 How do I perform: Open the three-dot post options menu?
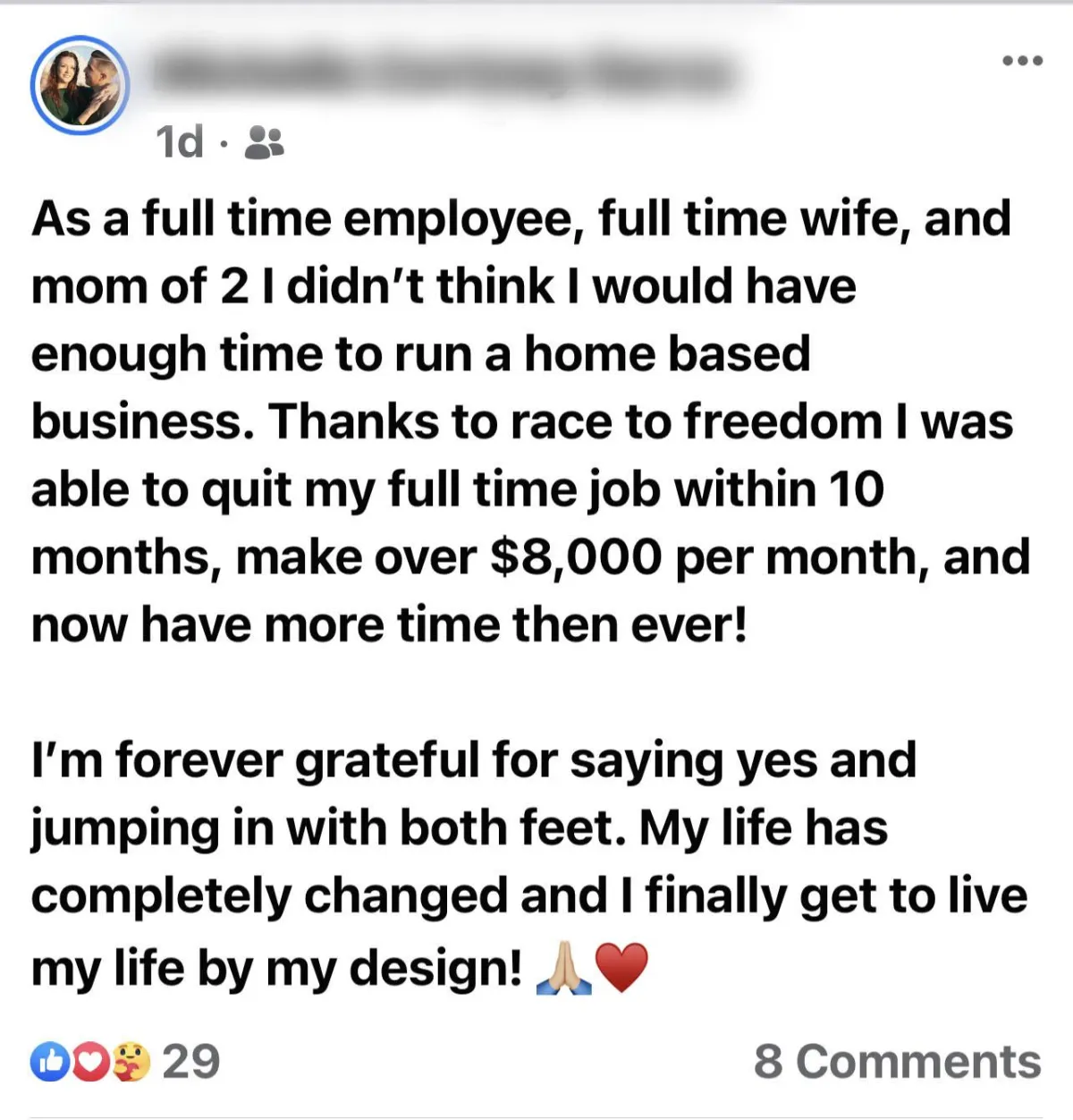click(x=1022, y=61)
